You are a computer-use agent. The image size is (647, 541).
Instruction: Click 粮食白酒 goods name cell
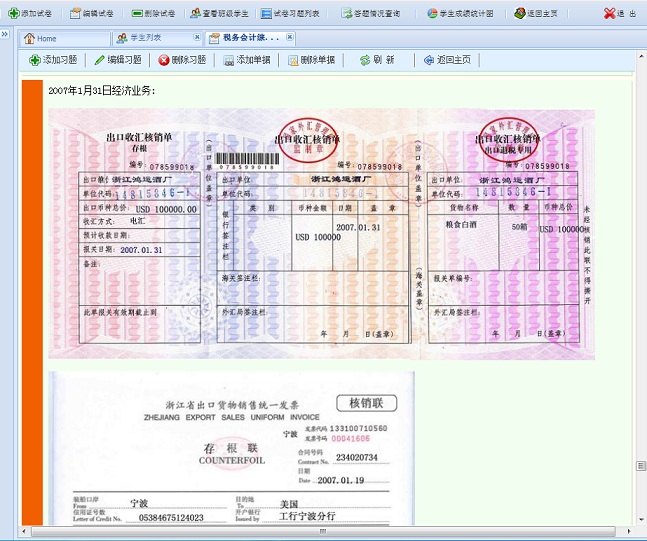(x=461, y=224)
